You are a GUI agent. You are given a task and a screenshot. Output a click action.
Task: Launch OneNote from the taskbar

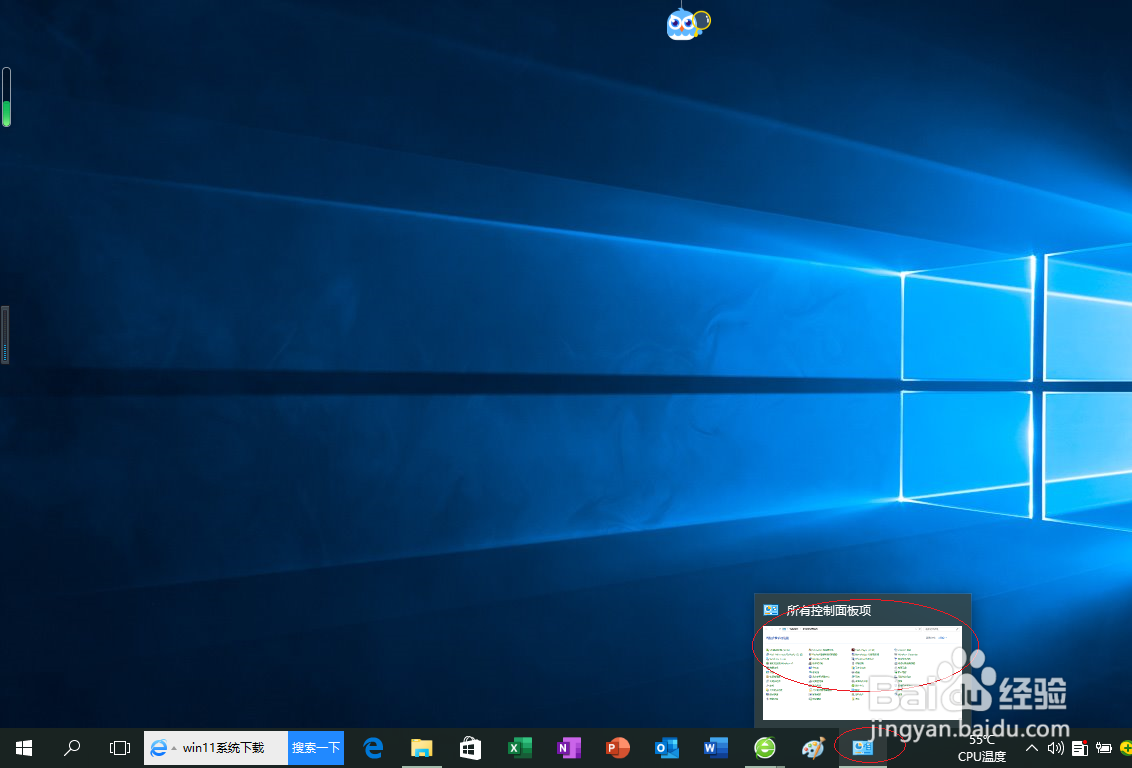pos(569,748)
